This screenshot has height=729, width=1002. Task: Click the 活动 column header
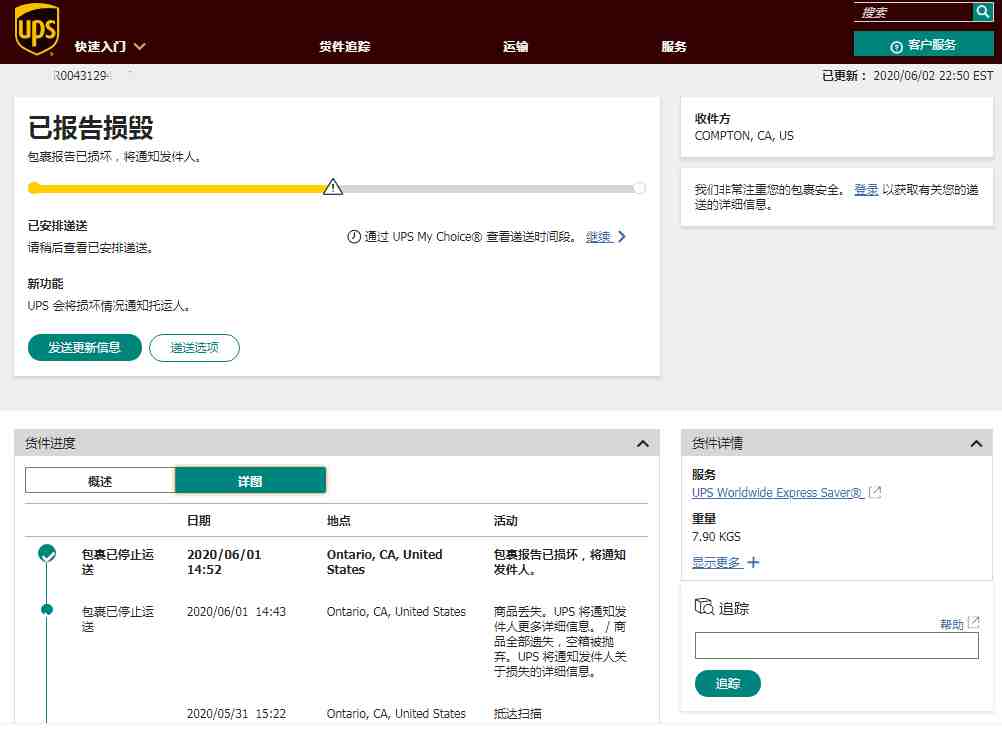505,520
